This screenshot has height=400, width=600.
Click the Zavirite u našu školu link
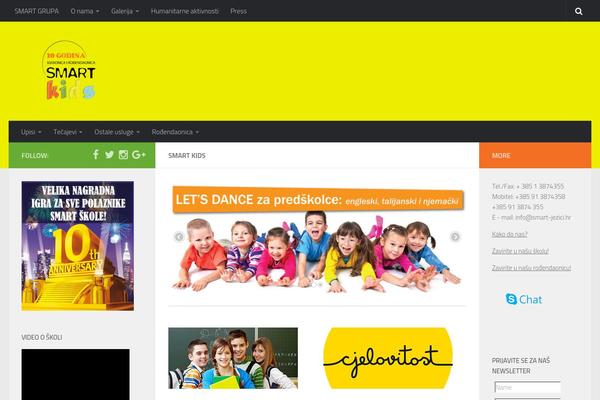(x=520, y=251)
